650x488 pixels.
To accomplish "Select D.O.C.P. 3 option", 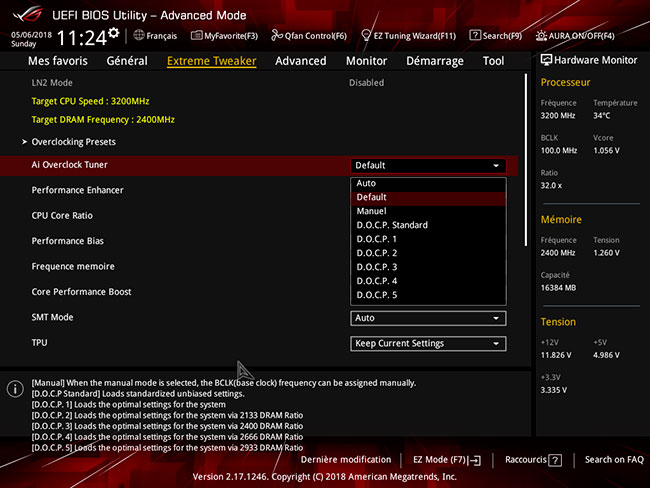I will coord(428,267).
